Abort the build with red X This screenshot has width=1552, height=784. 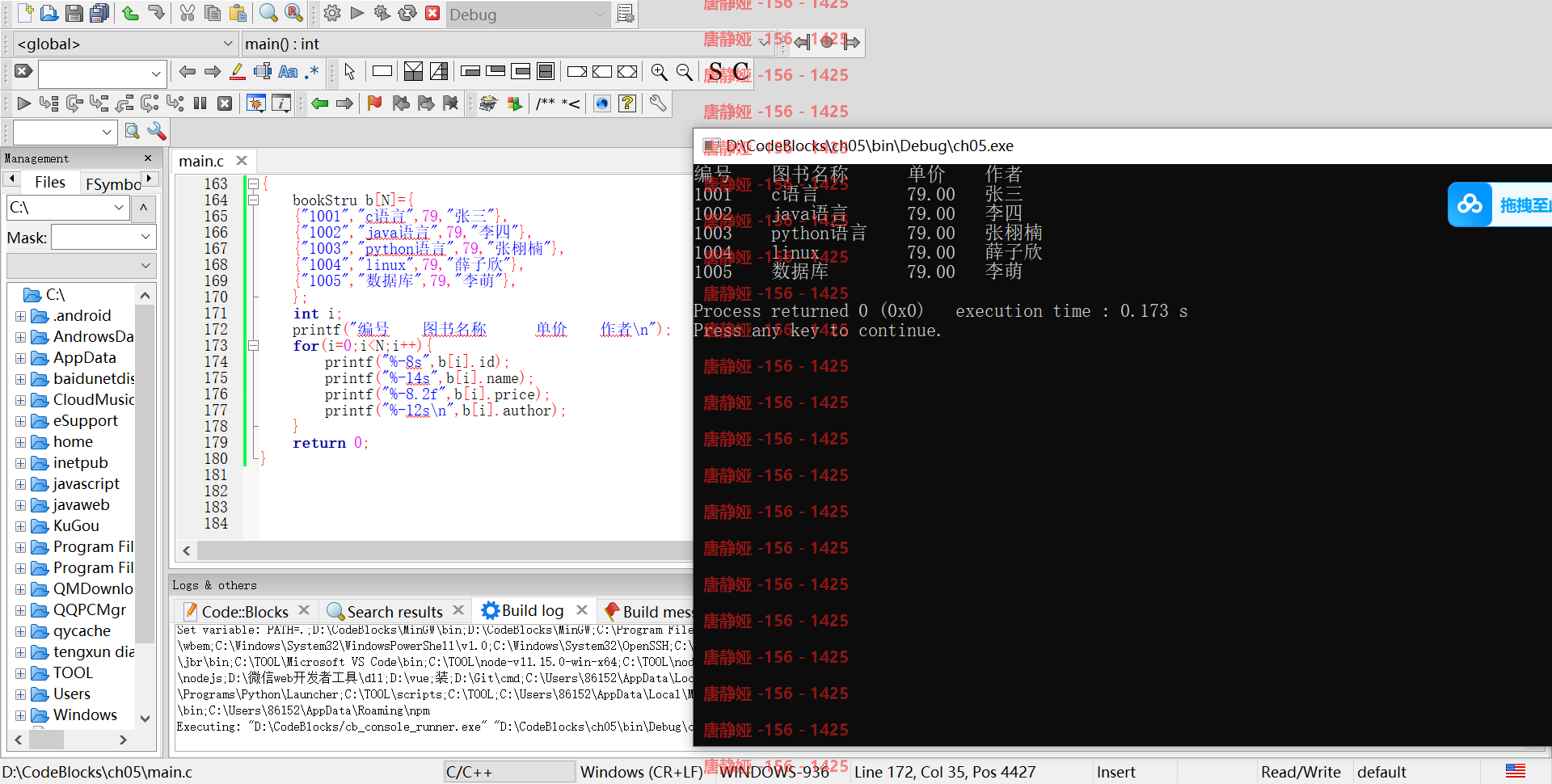tap(432, 13)
